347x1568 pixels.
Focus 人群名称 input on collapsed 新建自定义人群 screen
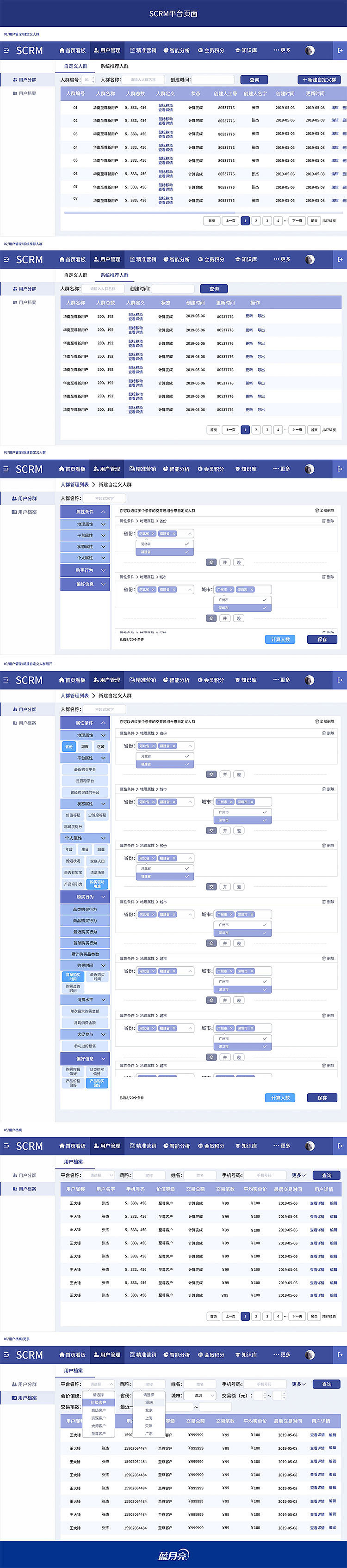[x=104, y=499]
